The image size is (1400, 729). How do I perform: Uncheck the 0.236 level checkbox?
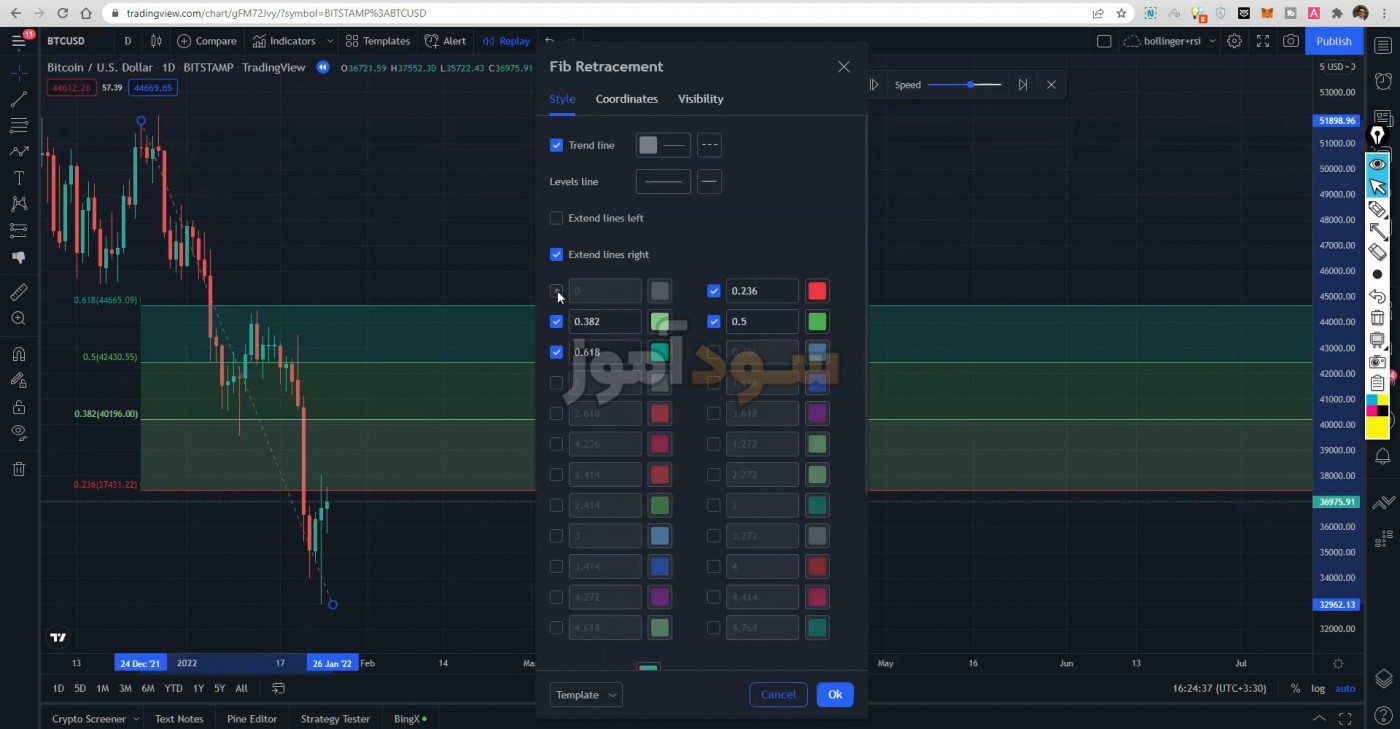click(713, 291)
